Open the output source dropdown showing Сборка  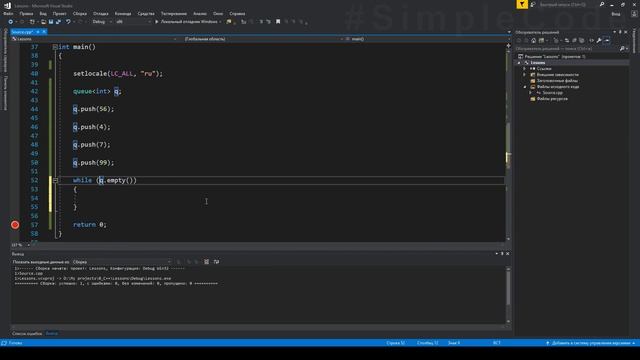(x=122, y=262)
